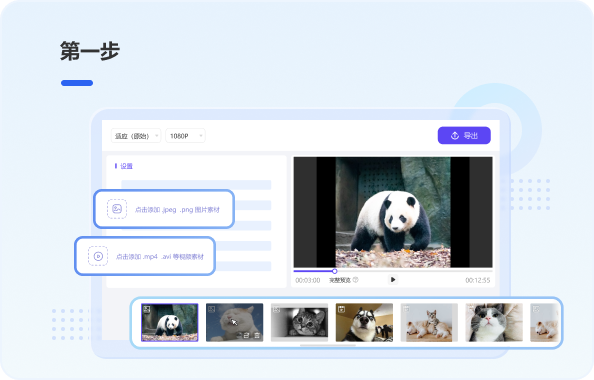Click the replace swap icon on sleeping cat thumbnail
The width and height of the screenshot is (594, 380).
click(x=246, y=335)
